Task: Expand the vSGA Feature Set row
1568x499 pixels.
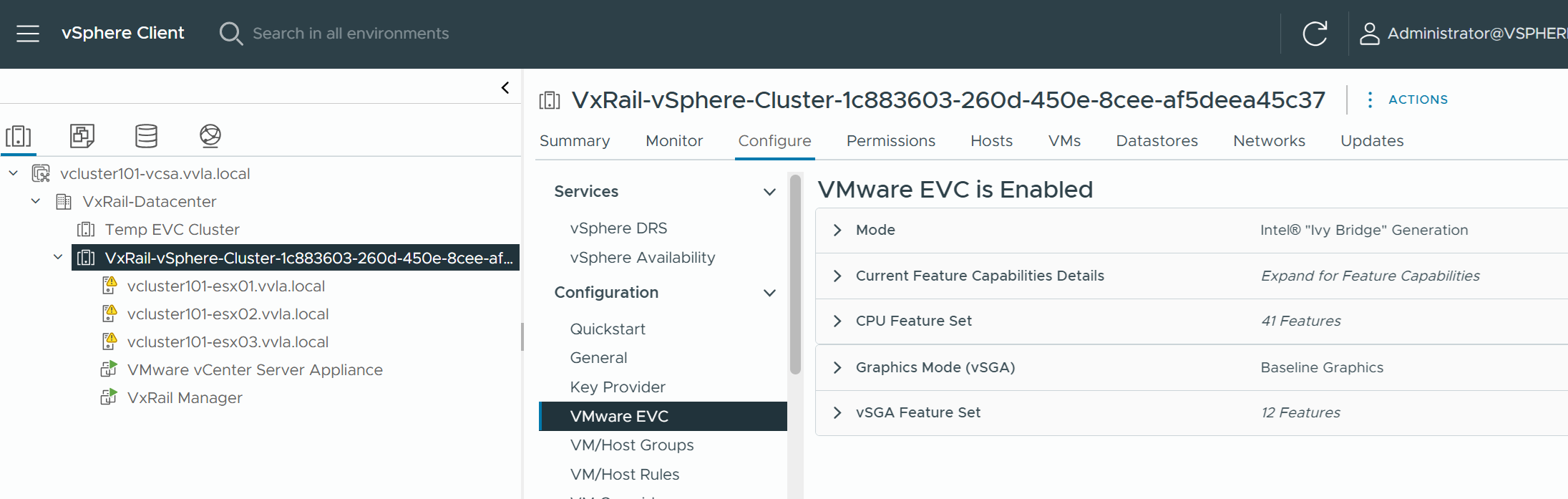Action: tap(837, 412)
